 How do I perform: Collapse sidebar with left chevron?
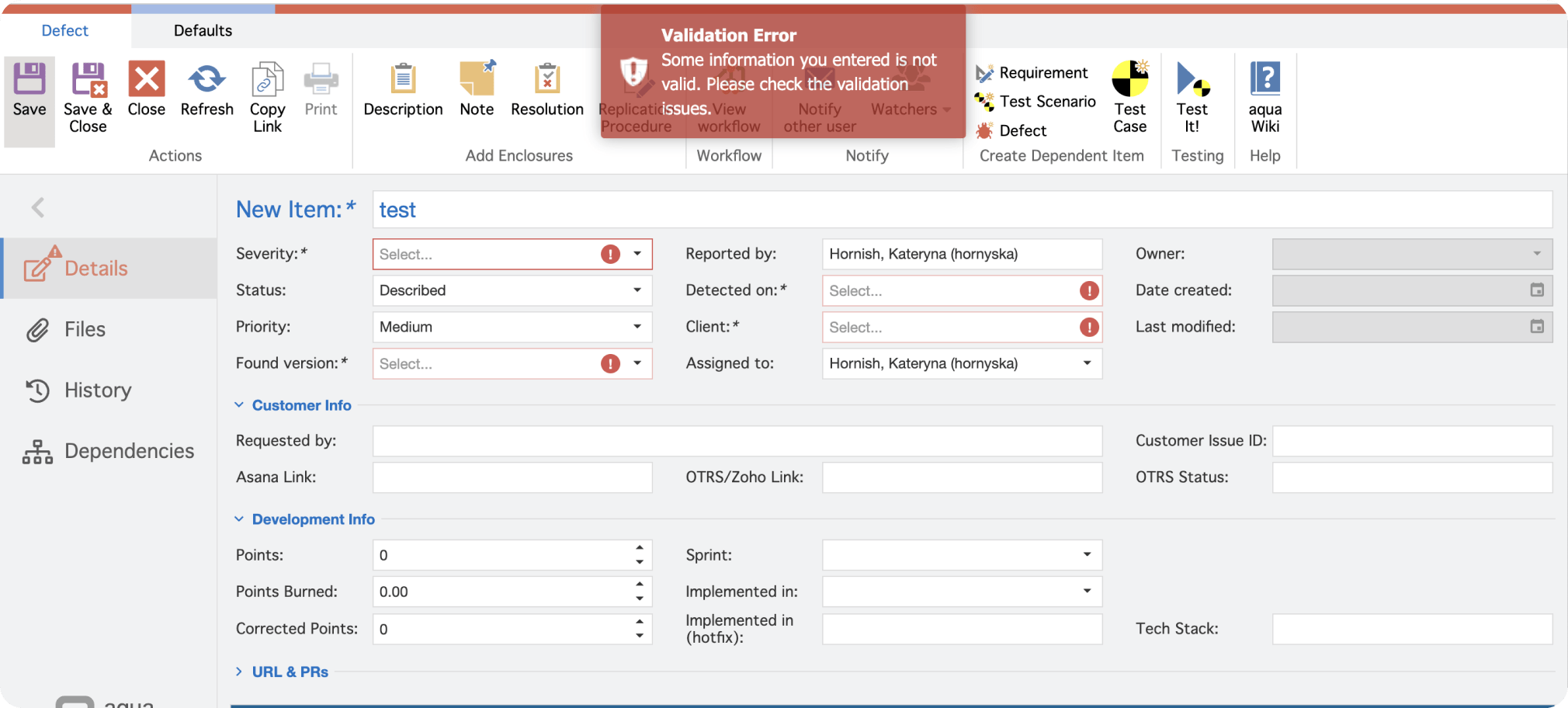tap(38, 207)
